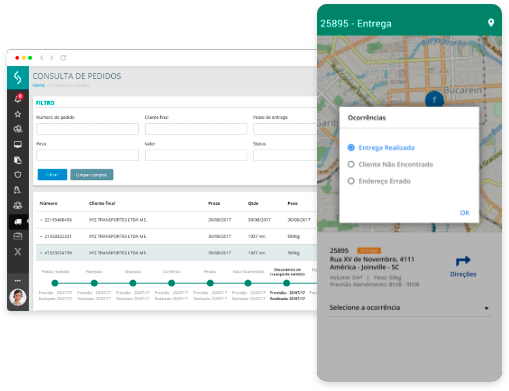The width and height of the screenshot is (509, 391).
Task: Focus the Peso input field
Action: tap(87, 155)
